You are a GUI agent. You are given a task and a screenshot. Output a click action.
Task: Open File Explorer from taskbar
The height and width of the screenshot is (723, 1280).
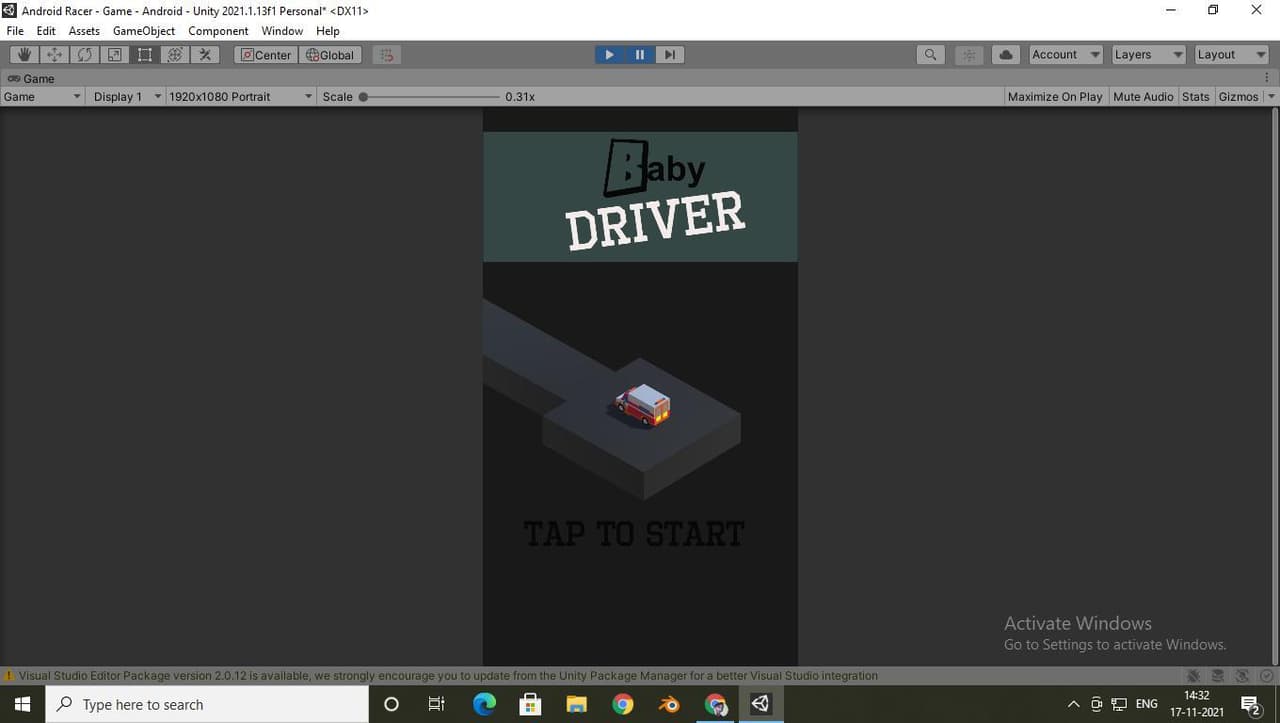[x=576, y=704]
